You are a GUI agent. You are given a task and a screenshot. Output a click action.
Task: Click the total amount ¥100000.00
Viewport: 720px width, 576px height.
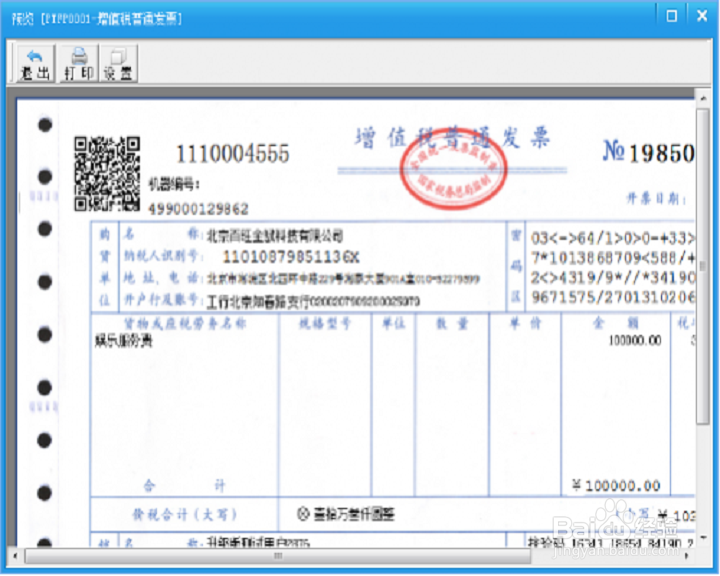coord(616,486)
